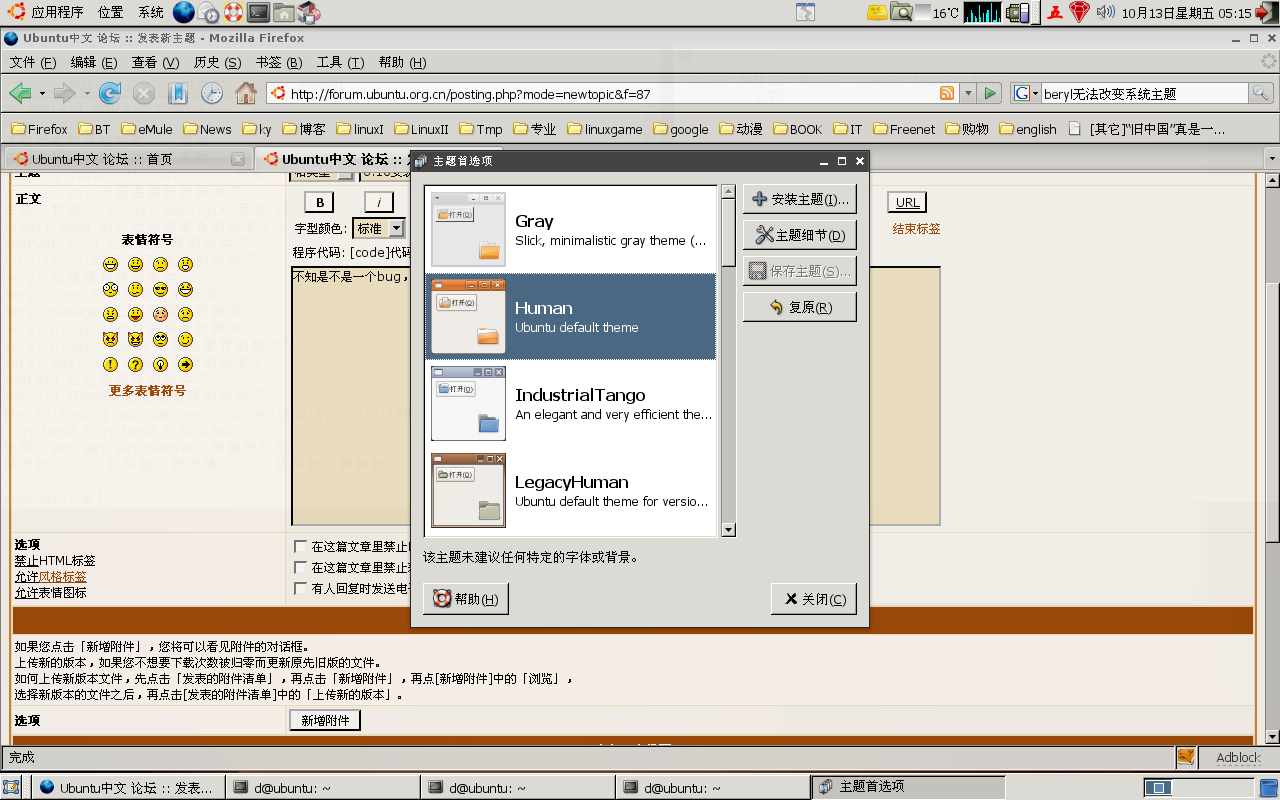Image resolution: width=1280 pixels, height=800 pixels.
Task: Click the 主题细节(D) button
Action: tap(800, 235)
